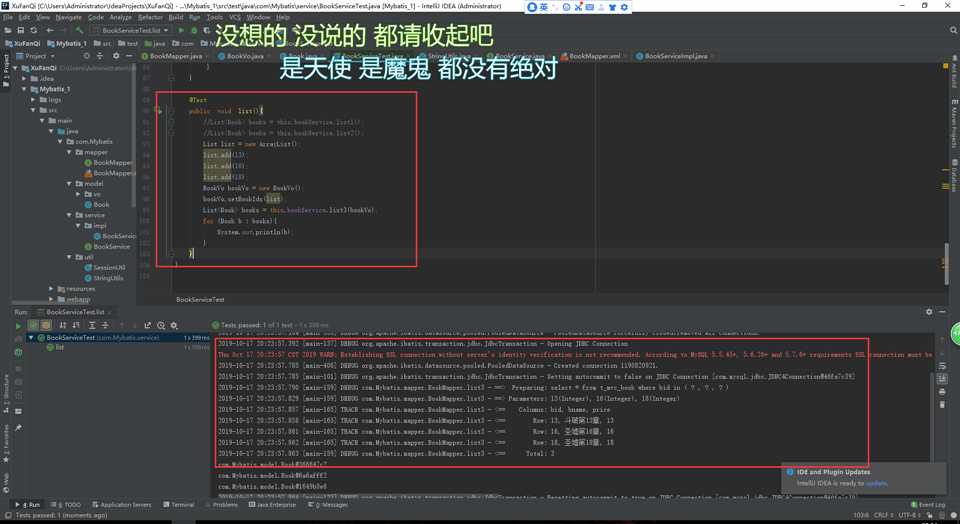Click the Database side tool tab
The width and height of the screenshot is (960, 524).
pos(954,175)
